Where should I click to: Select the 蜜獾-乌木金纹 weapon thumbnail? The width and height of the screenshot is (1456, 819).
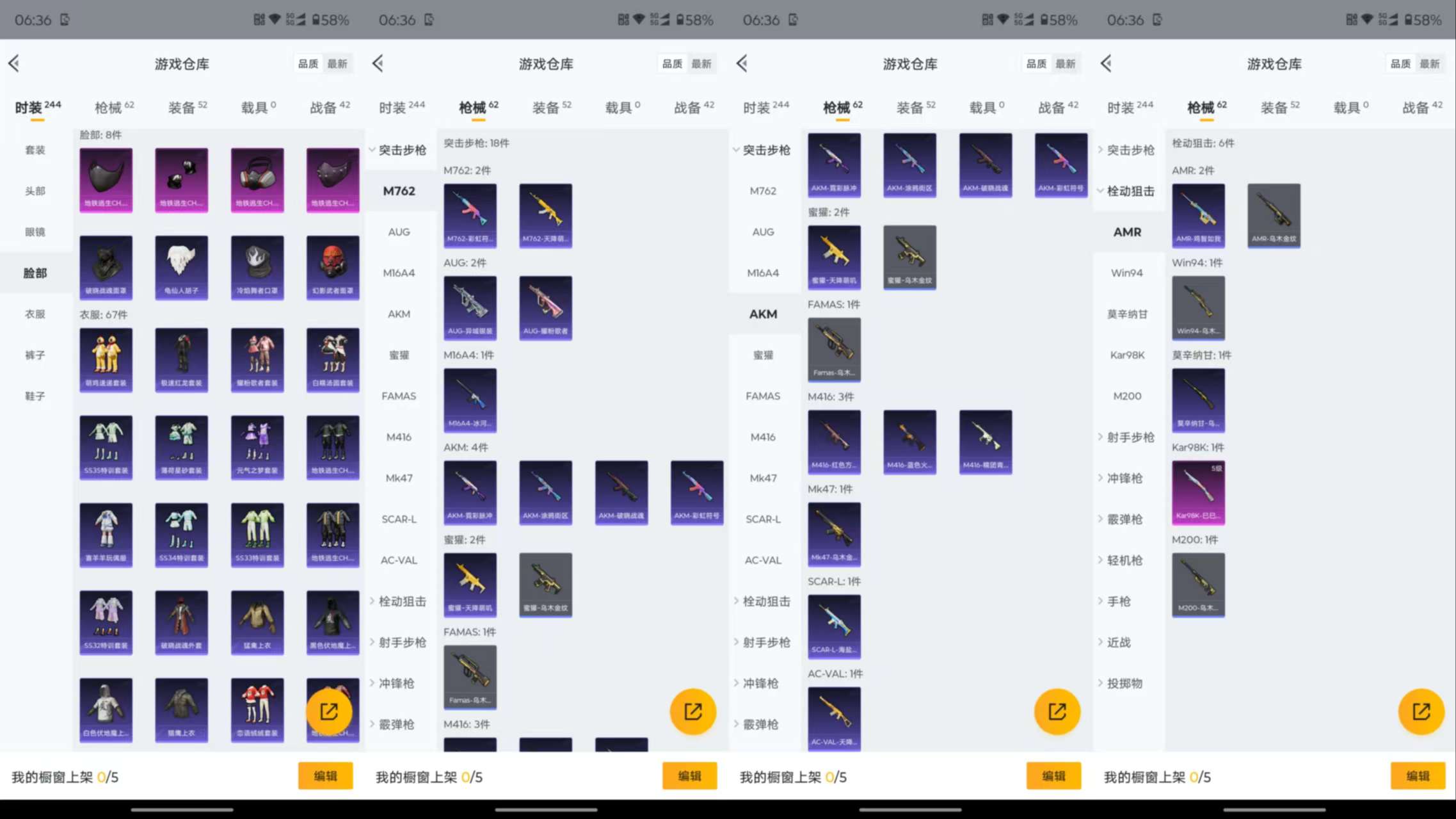pyautogui.click(x=546, y=584)
